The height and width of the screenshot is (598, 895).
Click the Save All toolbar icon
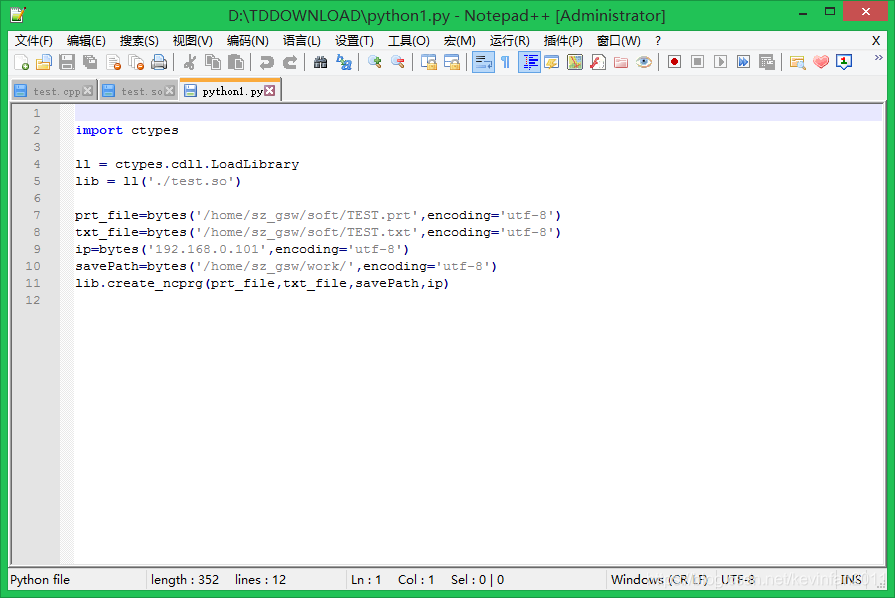click(x=90, y=62)
